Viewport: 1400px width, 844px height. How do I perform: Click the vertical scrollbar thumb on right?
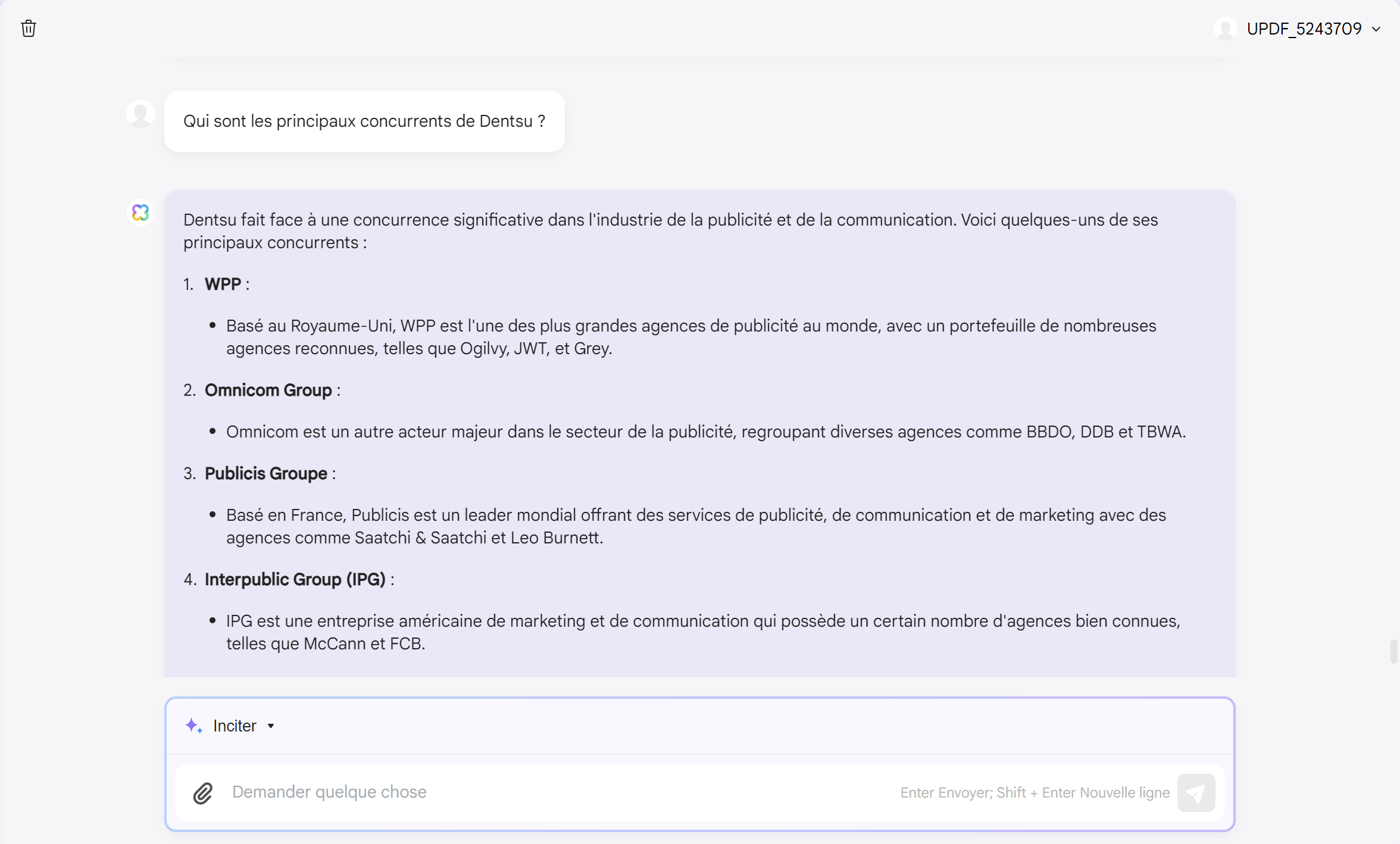(1393, 651)
